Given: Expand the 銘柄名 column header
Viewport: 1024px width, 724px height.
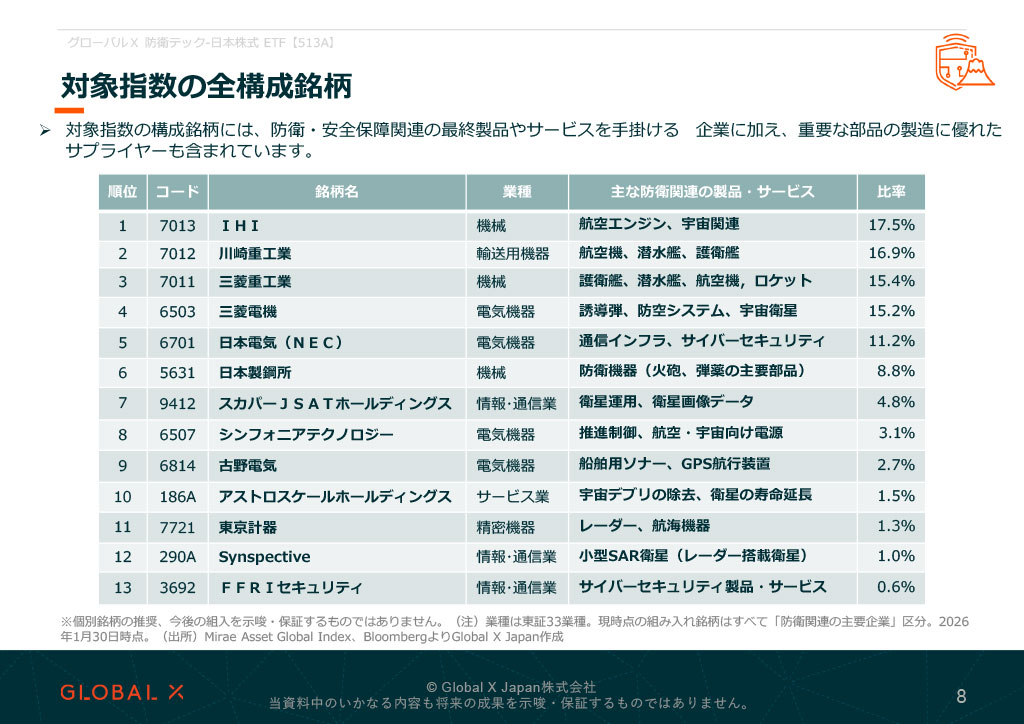Looking at the screenshot, I should coord(337,192).
